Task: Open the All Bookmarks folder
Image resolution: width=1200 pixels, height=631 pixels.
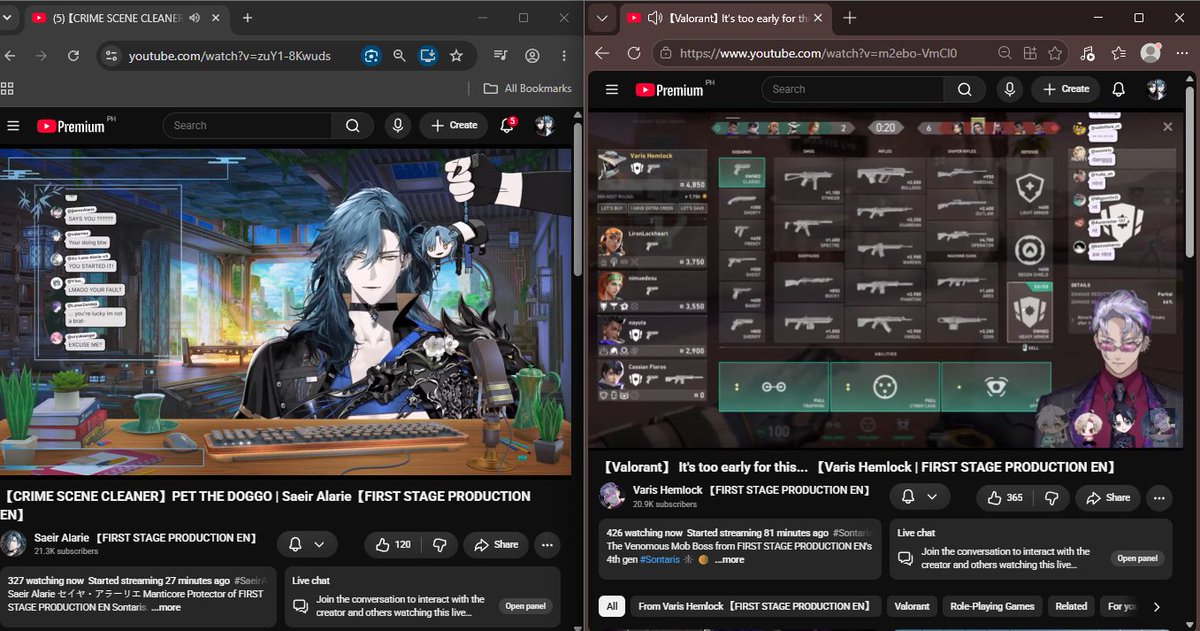Action: click(x=527, y=88)
